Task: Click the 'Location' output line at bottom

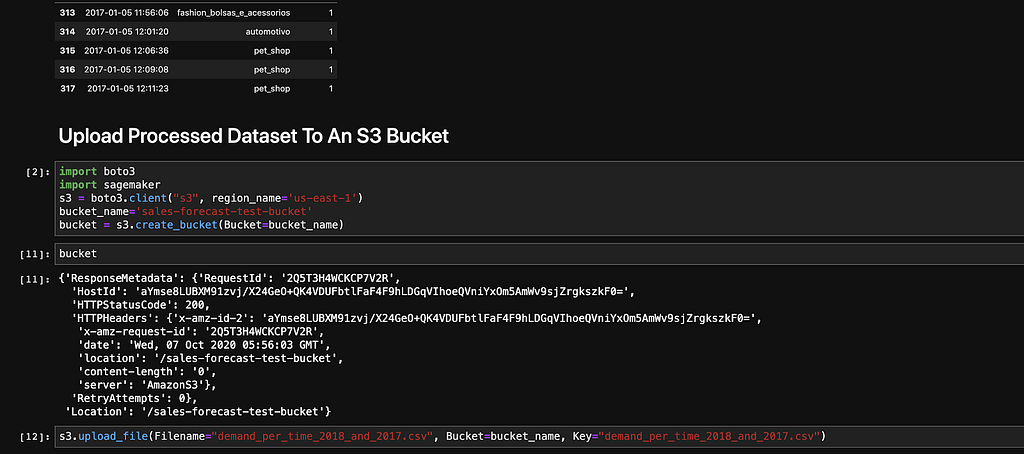Action: [x=199, y=412]
